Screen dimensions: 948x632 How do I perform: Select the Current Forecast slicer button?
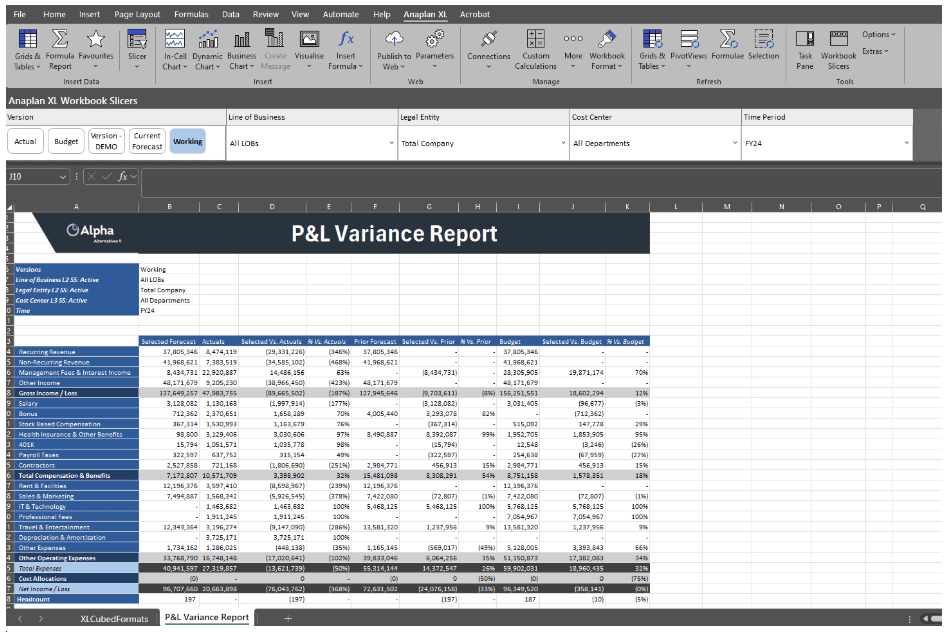[x=147, y=141]
